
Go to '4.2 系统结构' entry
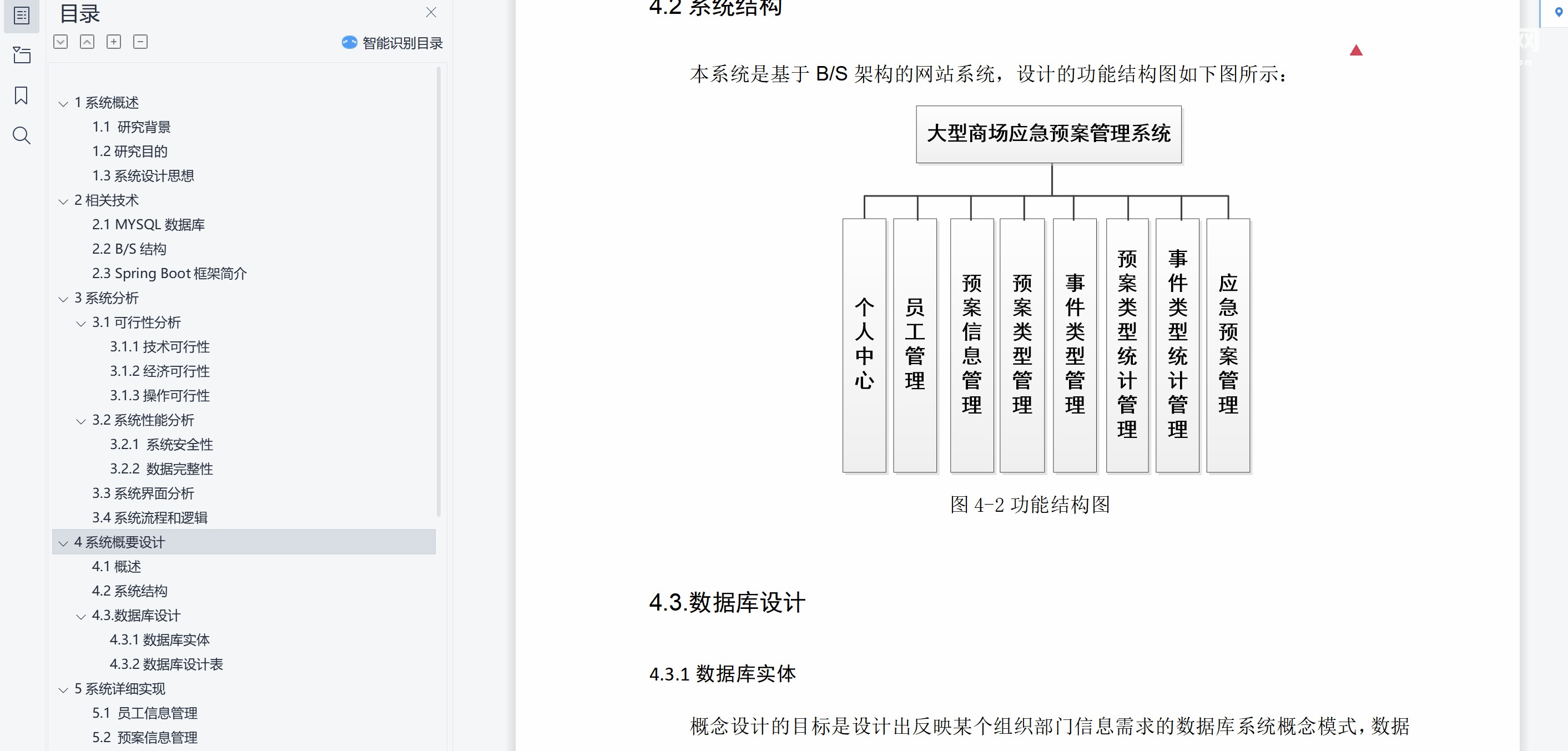pyautogui.click(x=130, y=591)
